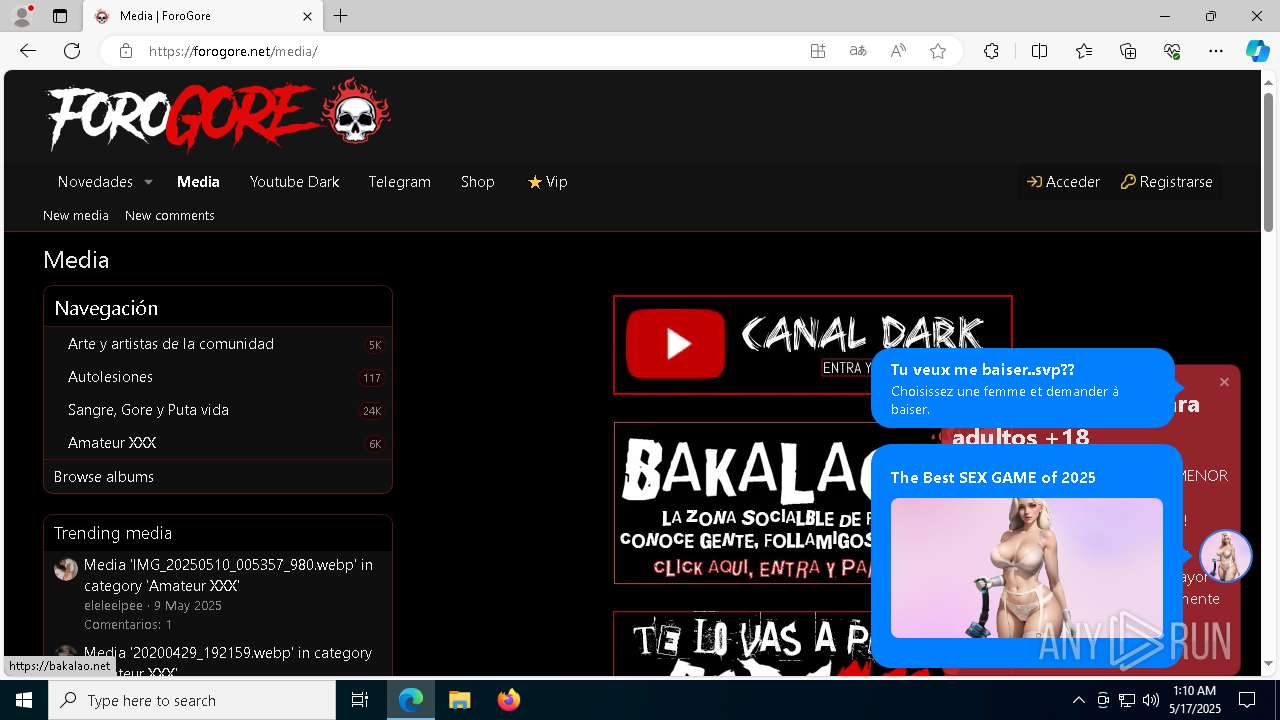Launch Firefox from the taskbar

(x=508, y=700)
